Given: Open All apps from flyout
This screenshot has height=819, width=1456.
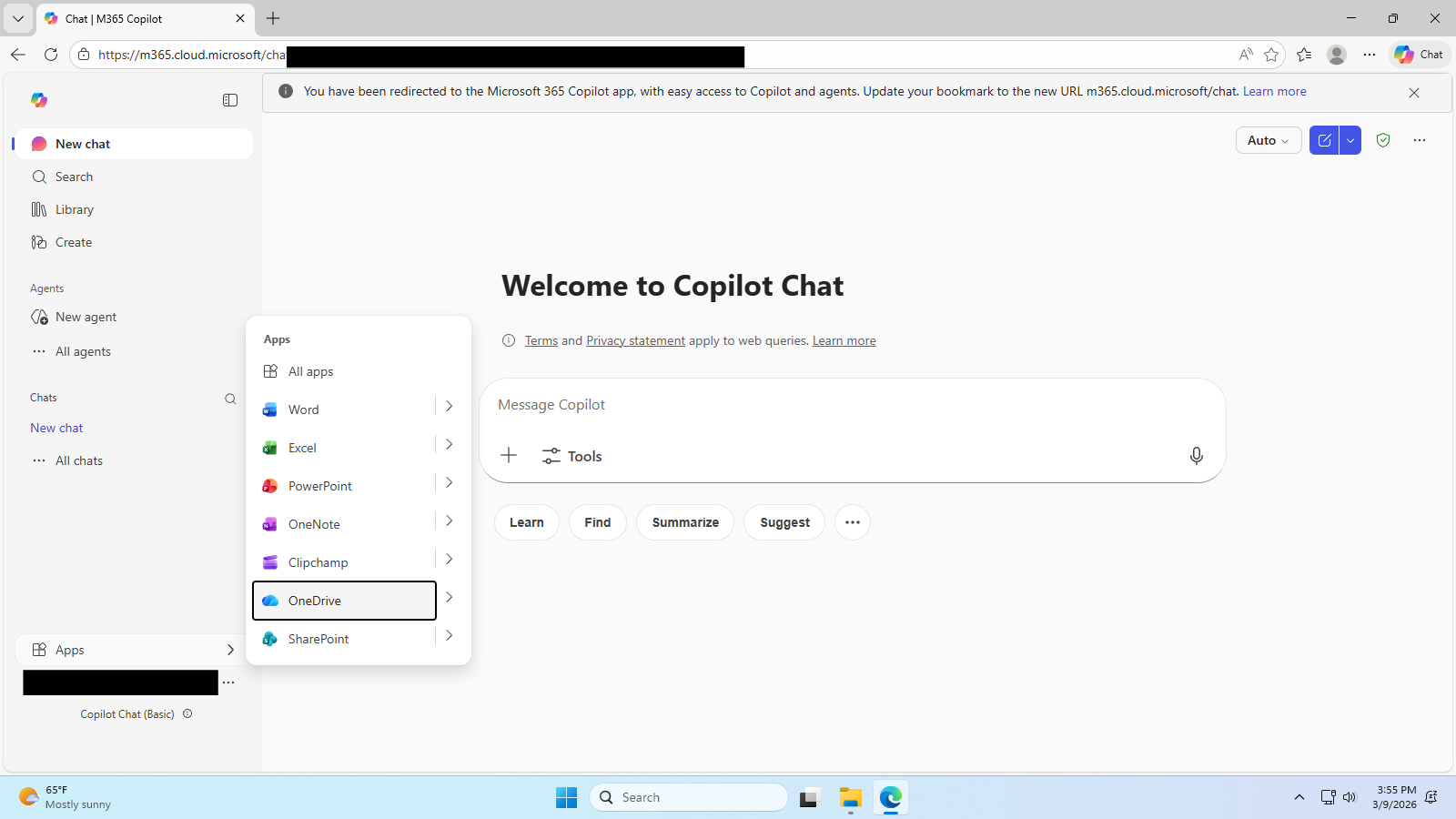Looking at the screenshot, I should 359,371.
